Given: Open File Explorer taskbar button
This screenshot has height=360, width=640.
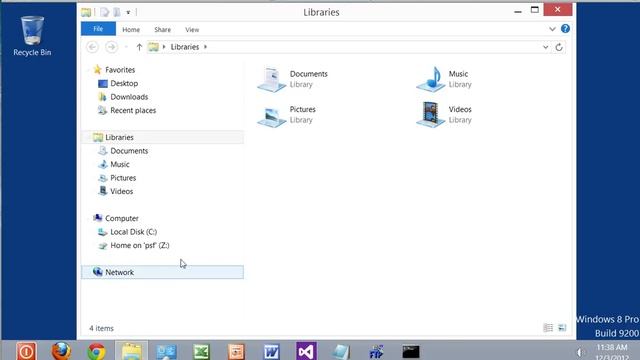Looking at the screenshot, I should pyautogui.click(x=131, y=351).
